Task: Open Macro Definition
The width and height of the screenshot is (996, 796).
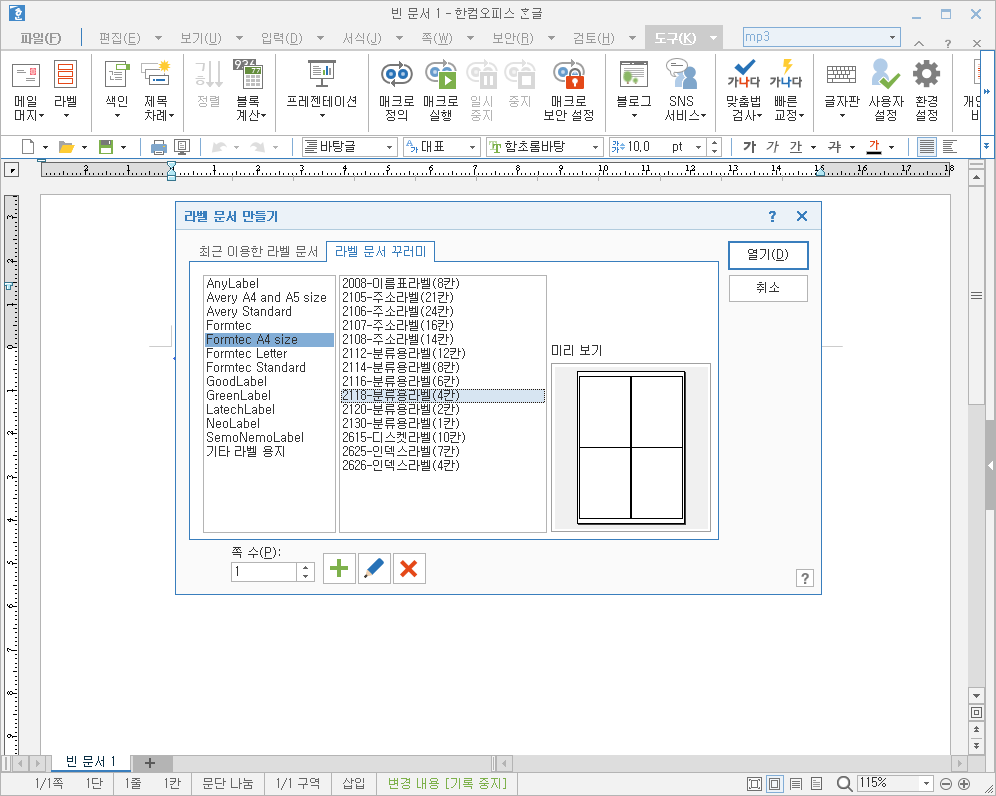Action: tap(396, 91)
